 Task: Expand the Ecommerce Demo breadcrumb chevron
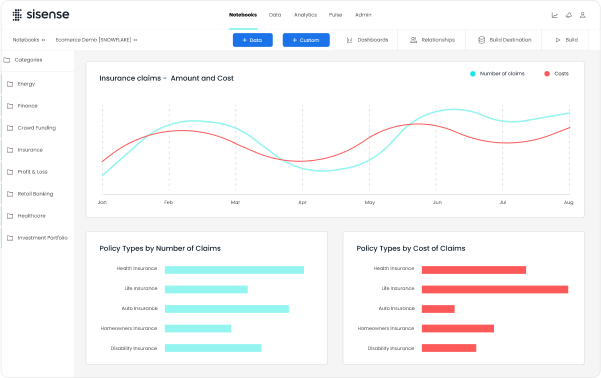coord(135,40)
